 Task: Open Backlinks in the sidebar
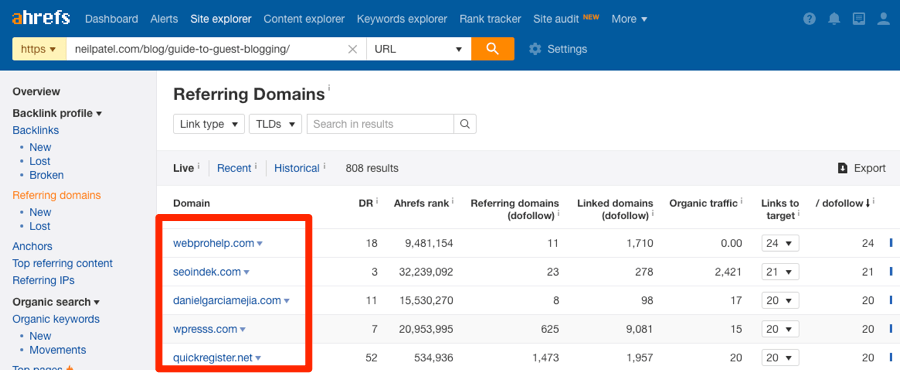(36, 130)
